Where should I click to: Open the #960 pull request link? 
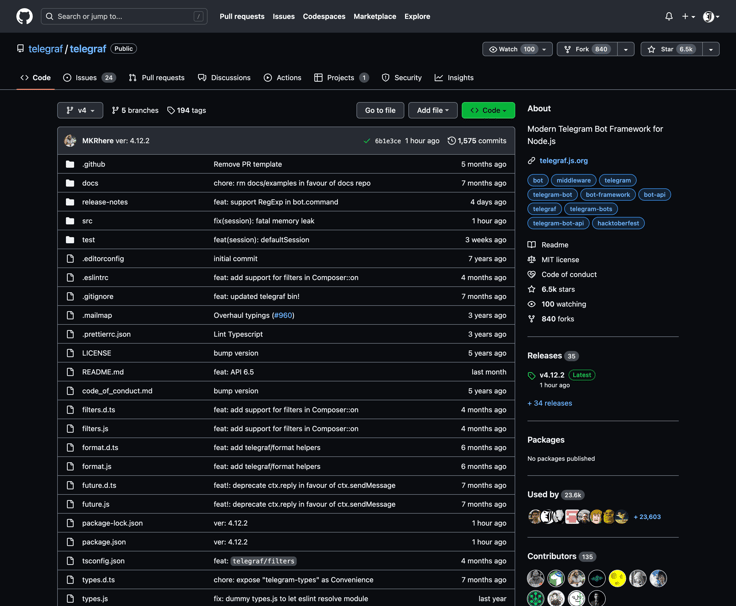[x=283, y=315]
